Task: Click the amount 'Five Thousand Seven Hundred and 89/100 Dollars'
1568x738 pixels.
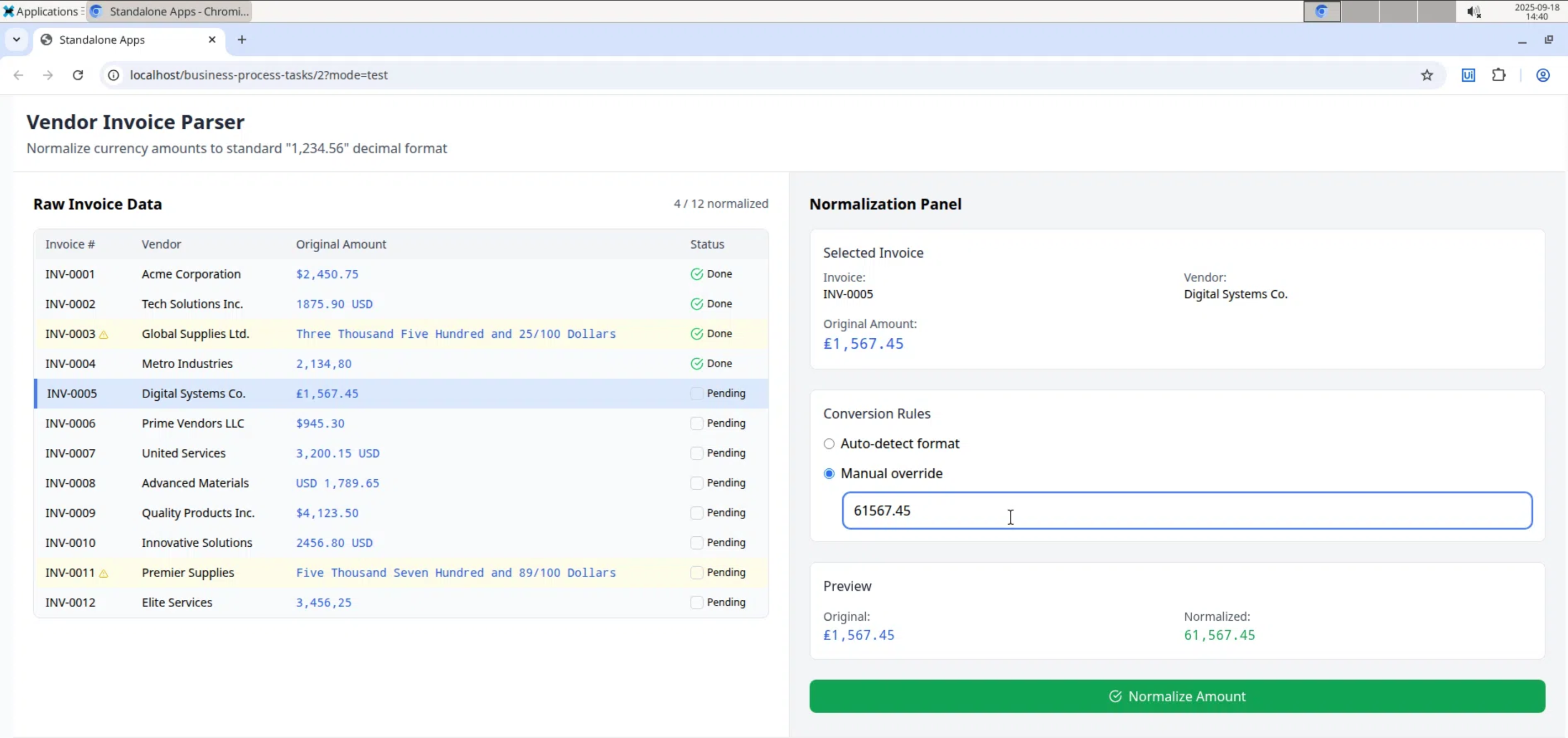Action: click(456, 572)
